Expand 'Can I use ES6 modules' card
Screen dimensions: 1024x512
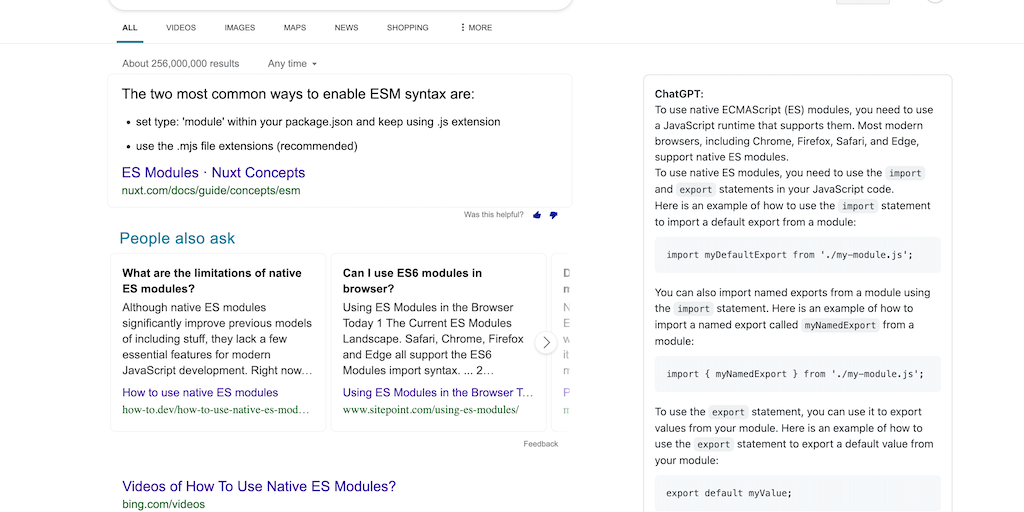tap(412, 280)
